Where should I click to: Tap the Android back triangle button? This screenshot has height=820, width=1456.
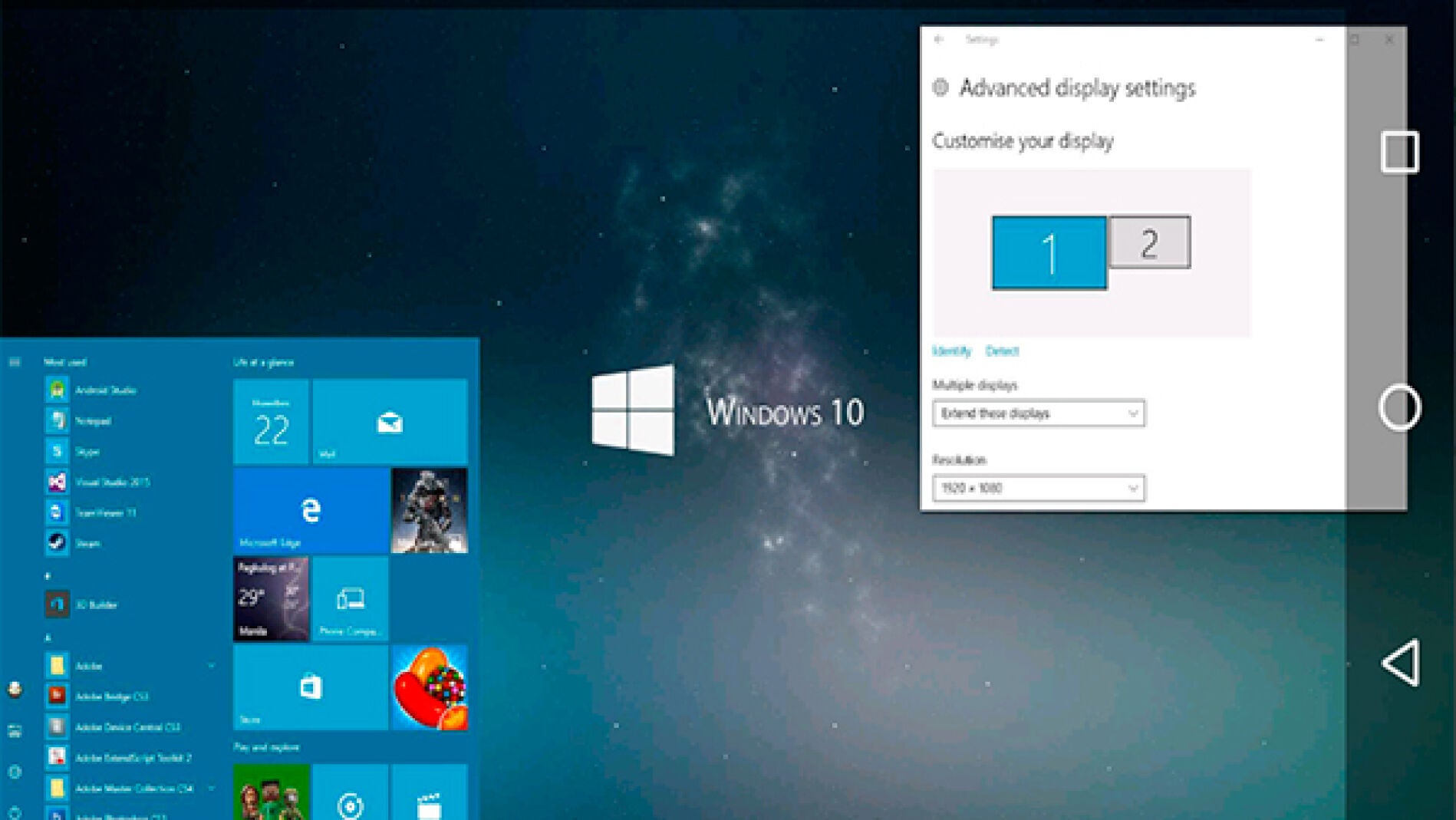point(1400,663)
